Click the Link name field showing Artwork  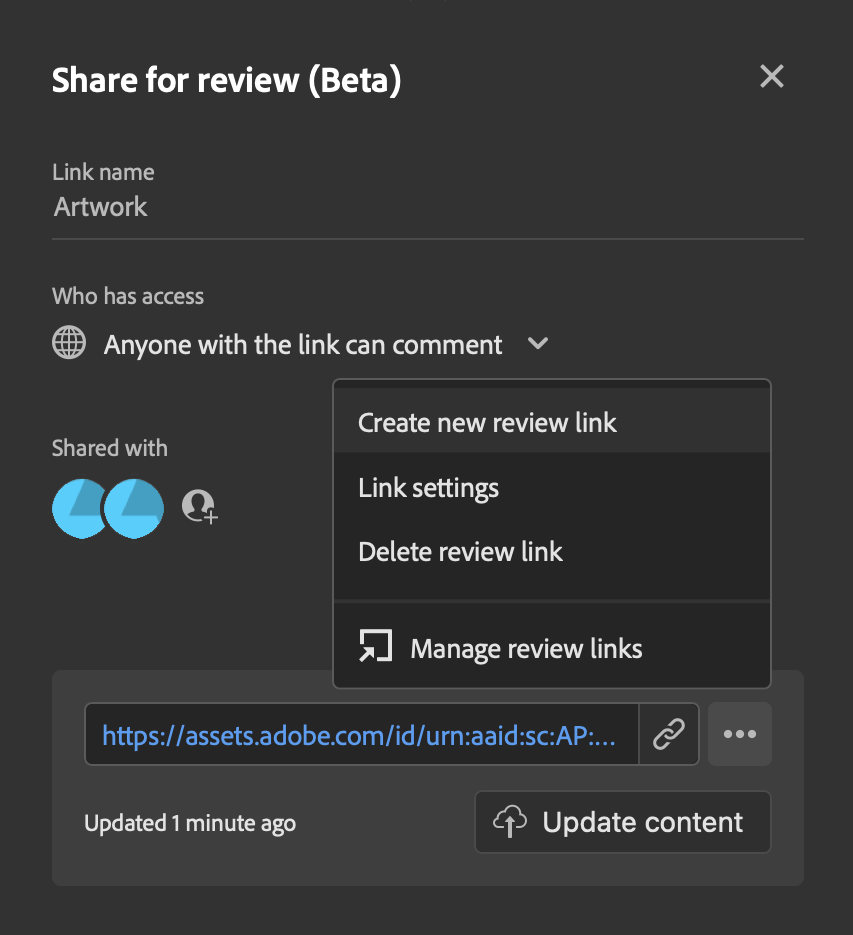[x=100, y=207]
